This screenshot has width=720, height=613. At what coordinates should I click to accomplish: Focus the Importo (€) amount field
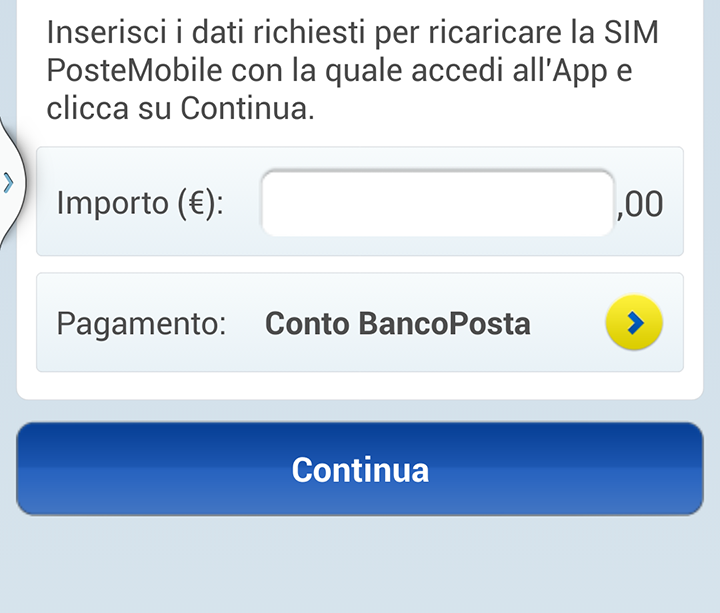438,203
